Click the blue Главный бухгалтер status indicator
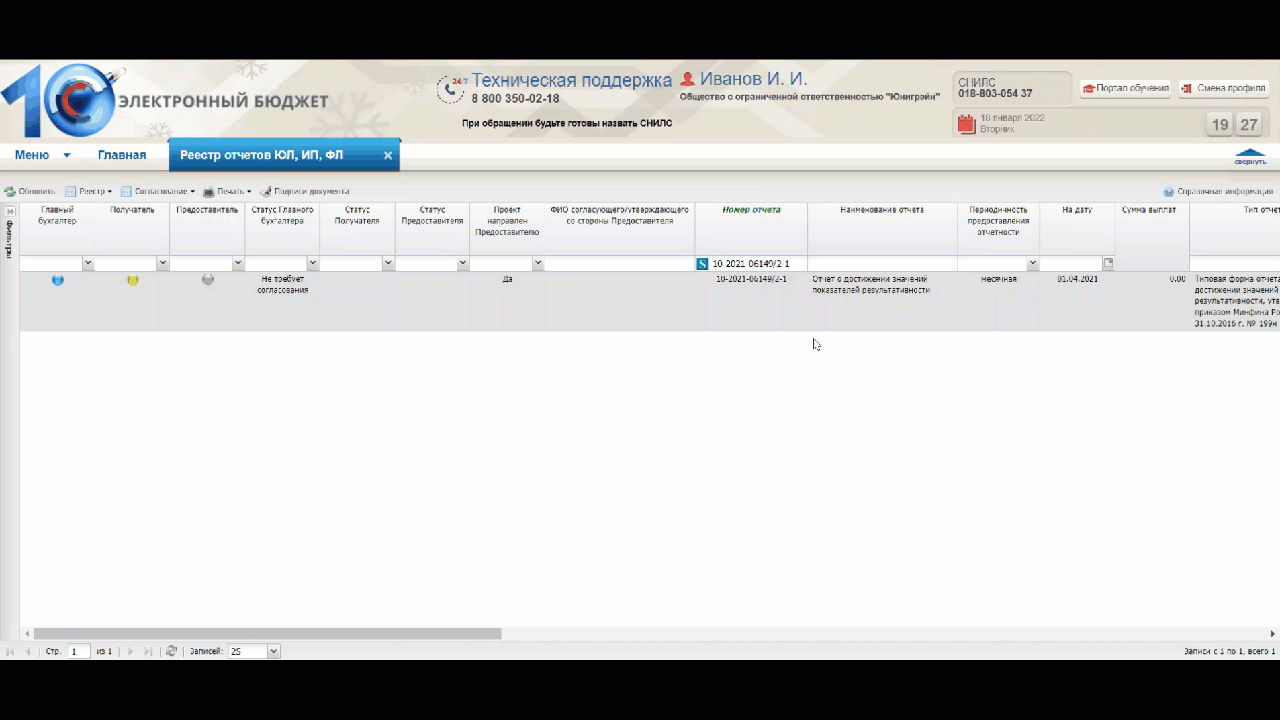Screen dimensions: 1280x720 click(57, 280)
